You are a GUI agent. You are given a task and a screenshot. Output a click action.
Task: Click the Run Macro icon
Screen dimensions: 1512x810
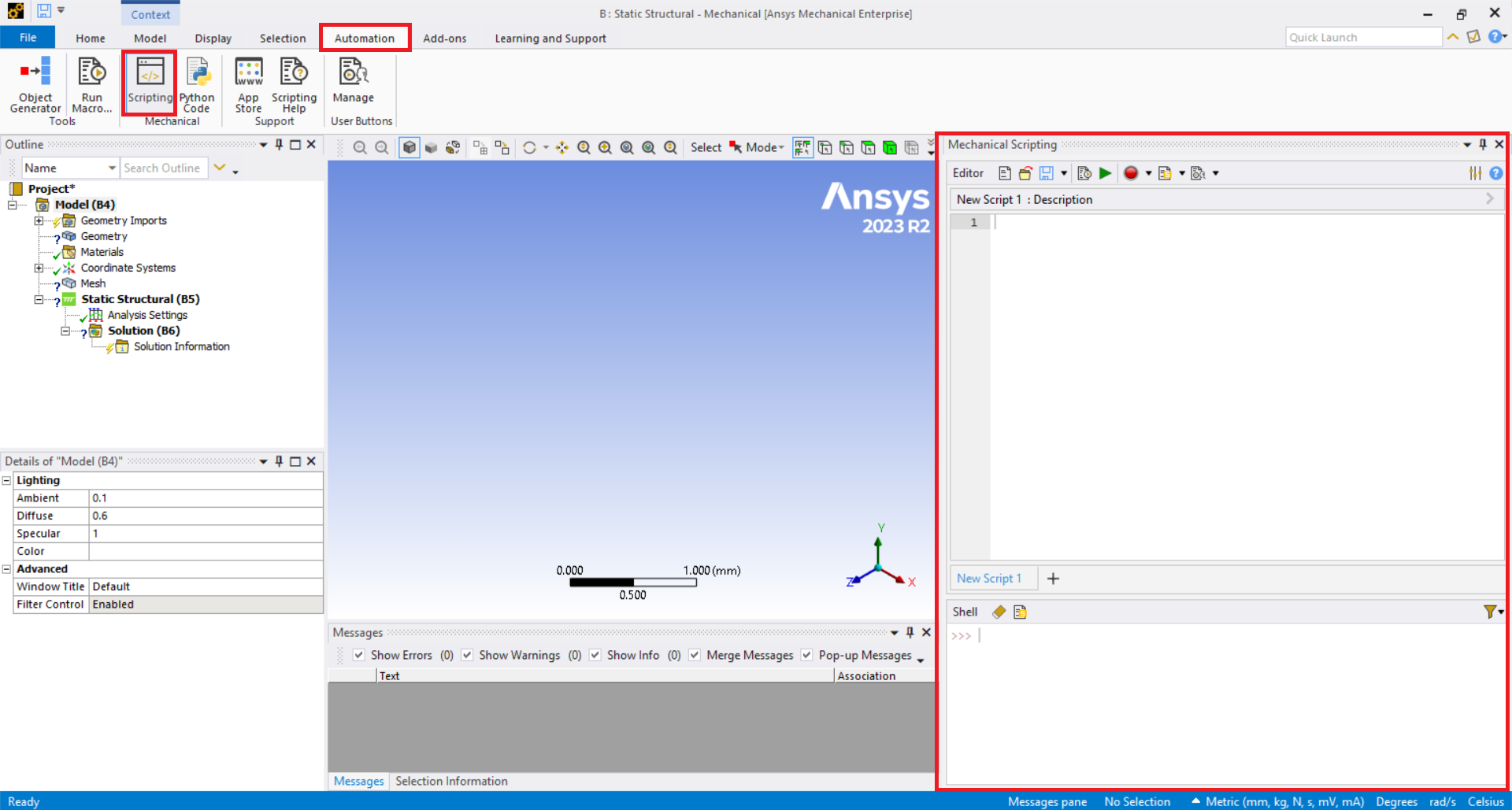[x=92, y=84]
